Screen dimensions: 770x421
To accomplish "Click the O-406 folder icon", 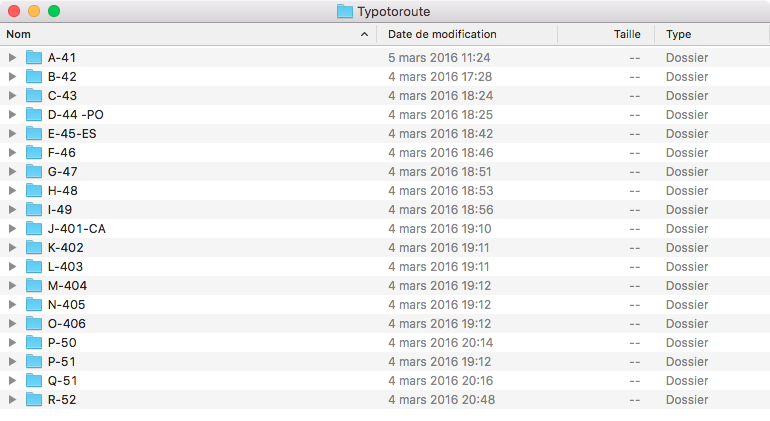I will [34, 323].
